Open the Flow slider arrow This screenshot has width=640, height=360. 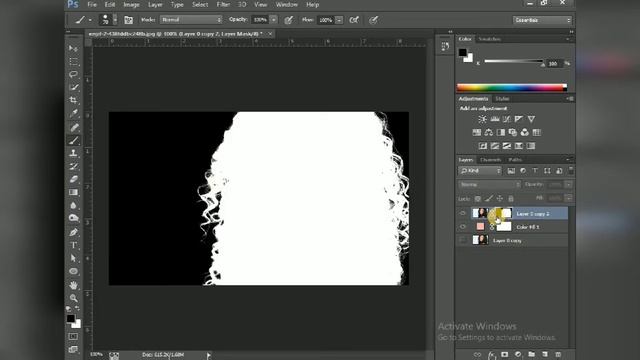339,20
